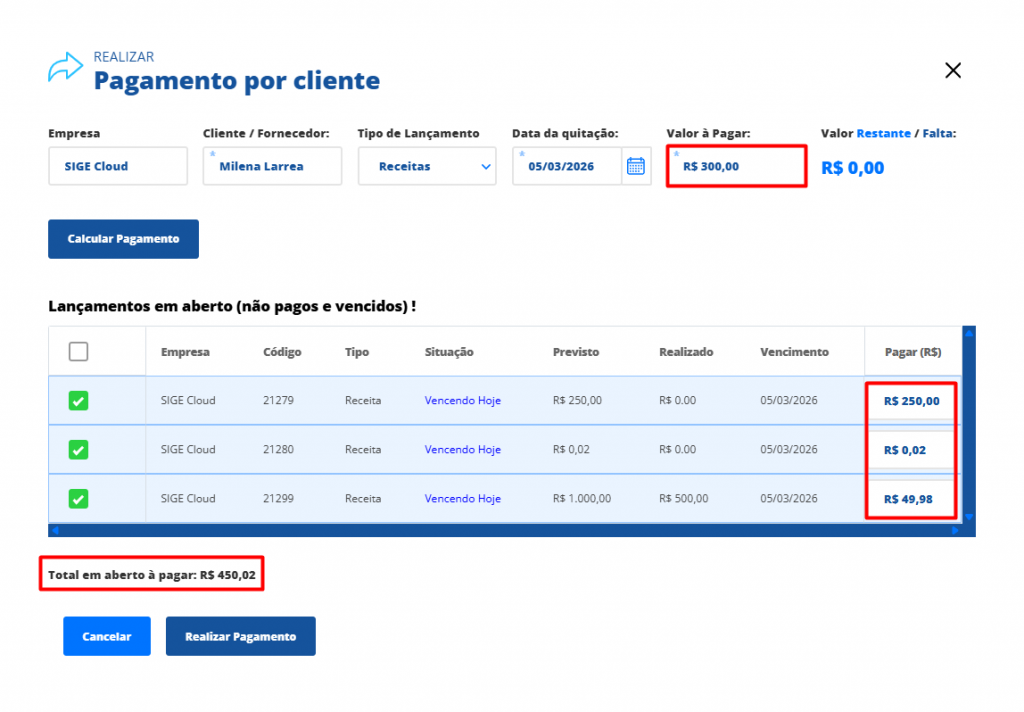Edit the Pagar value R$ 250,00
The image size is (1024, 712).
[x=911, y=401]
